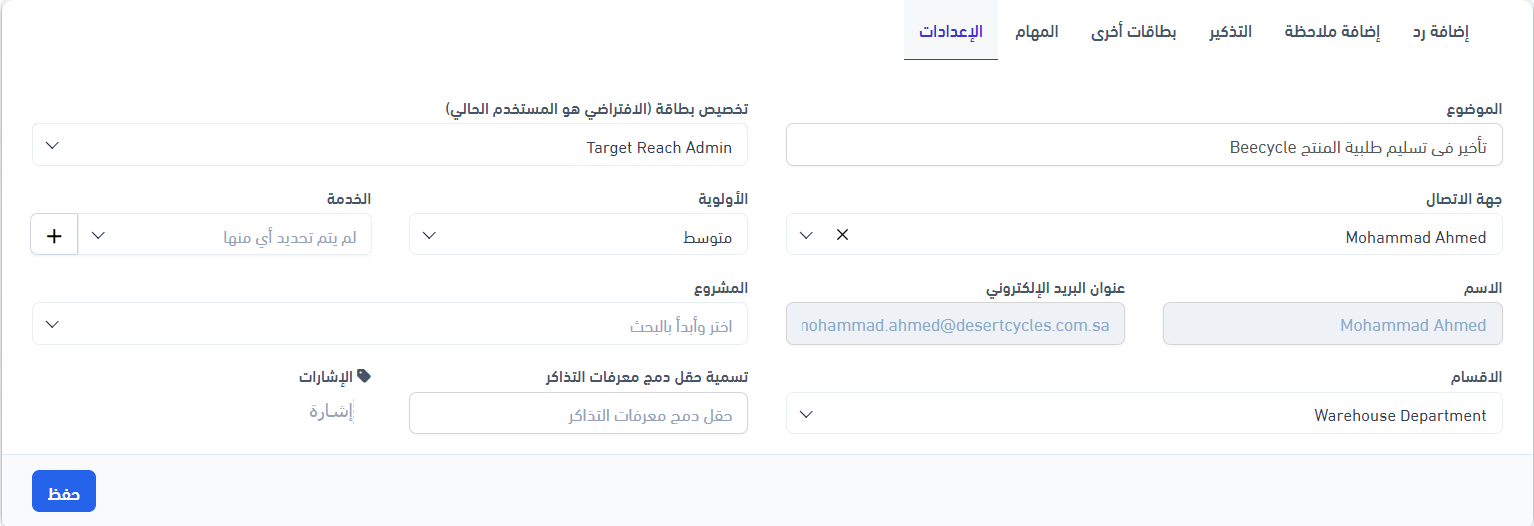Click the tag icon next to الإشارات
The width and height of the screenshot is (1534, 526).
tap(364, 376)
